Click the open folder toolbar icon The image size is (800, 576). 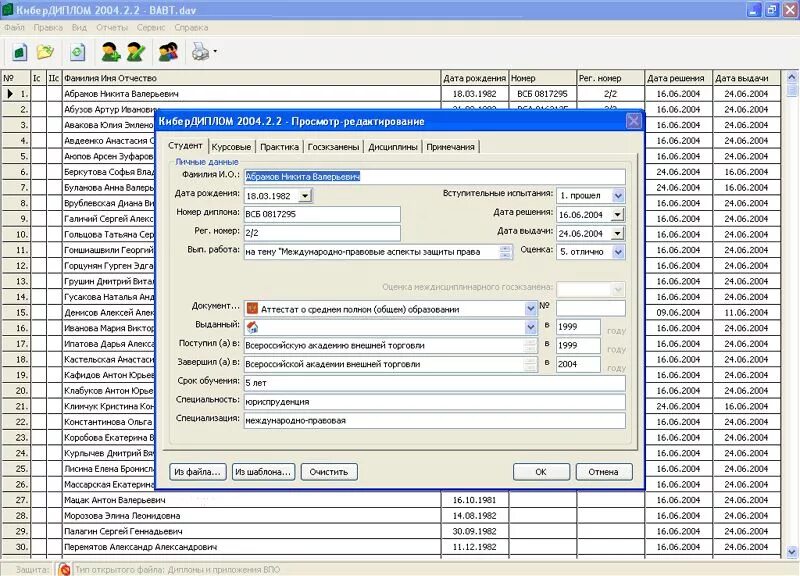[45, 52]
